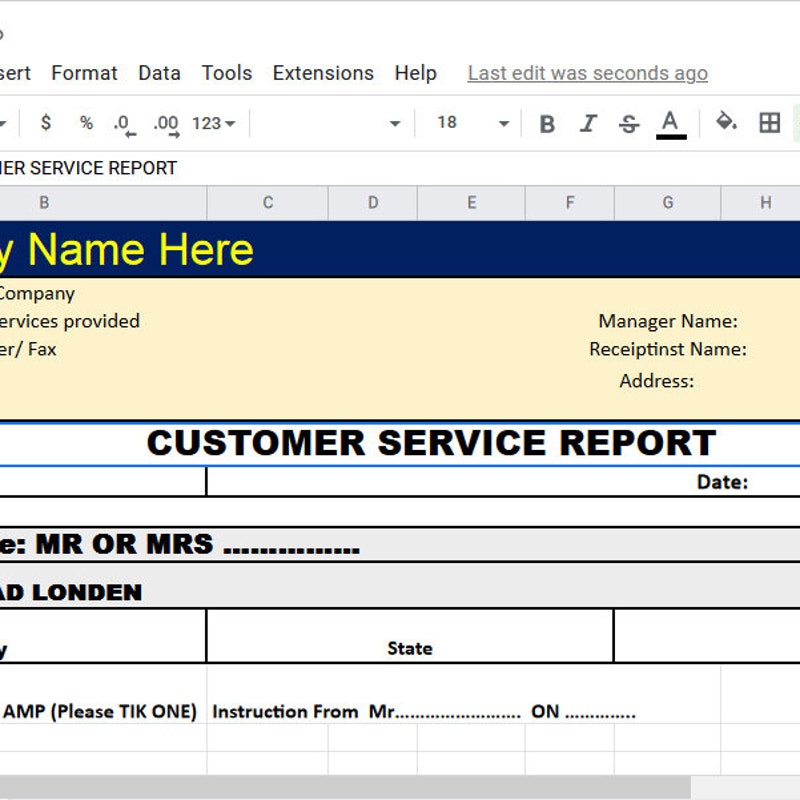The width and height of the screenshot is (800, 800).
Task: Open the Extensions menu
Action: pos(323,73)
